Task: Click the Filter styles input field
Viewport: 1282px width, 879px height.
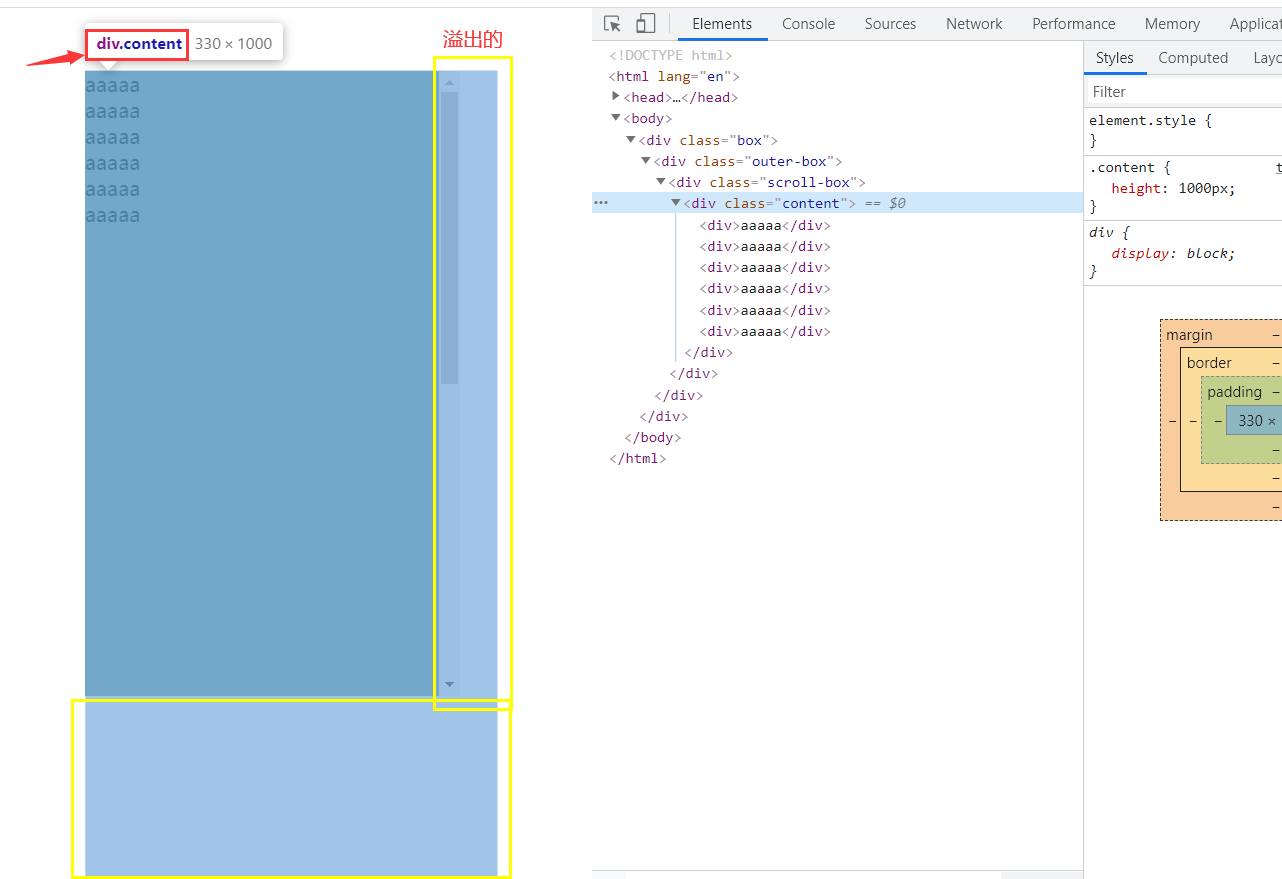Action: pos(1184,91)
